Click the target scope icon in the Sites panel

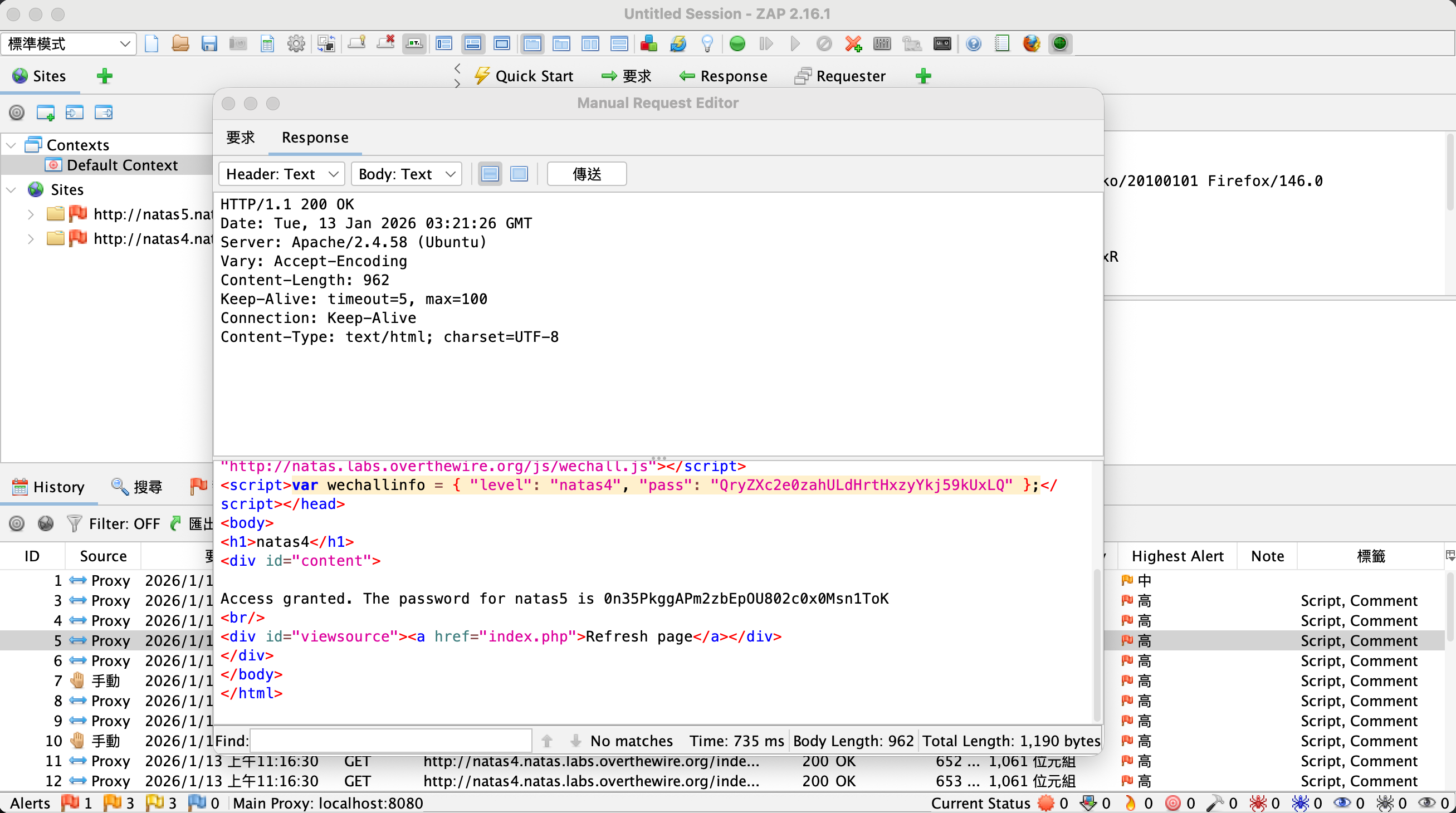pyautogui.click(x=17, y=112)
